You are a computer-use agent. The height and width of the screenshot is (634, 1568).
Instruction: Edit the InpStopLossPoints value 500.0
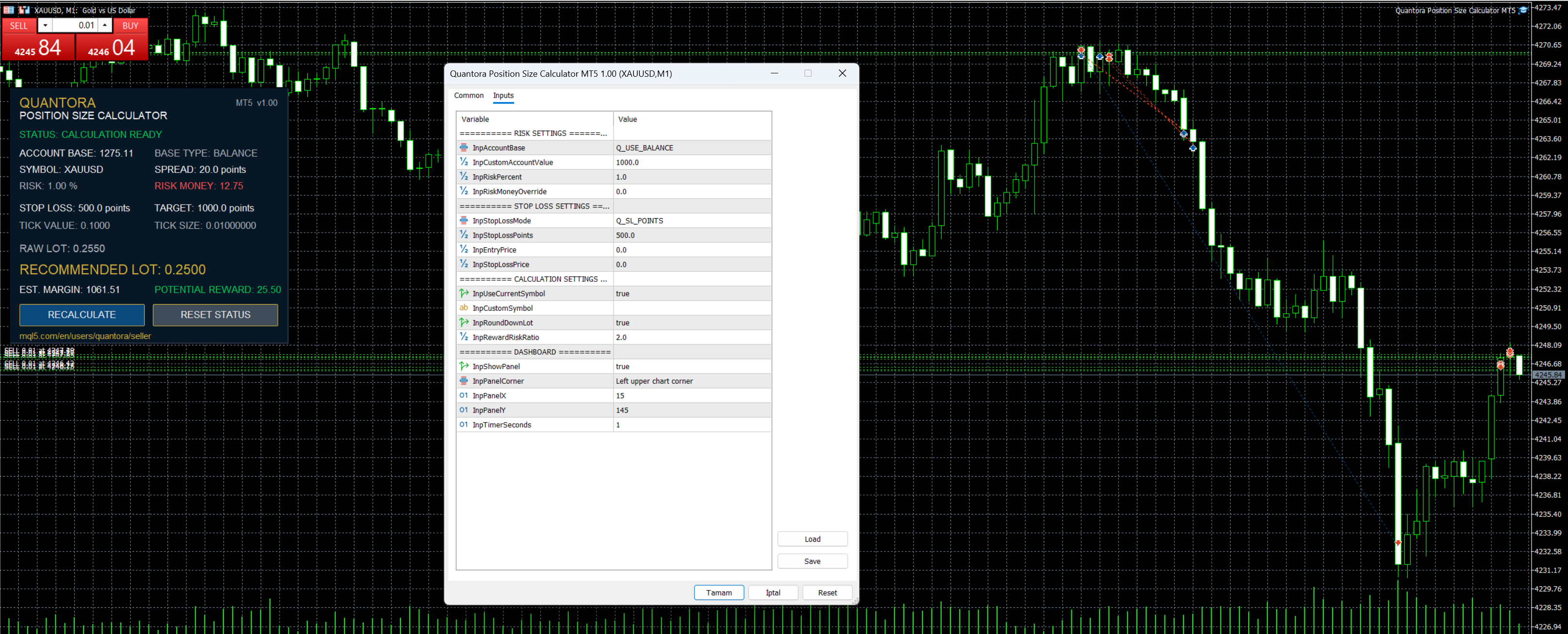point(692,236)
